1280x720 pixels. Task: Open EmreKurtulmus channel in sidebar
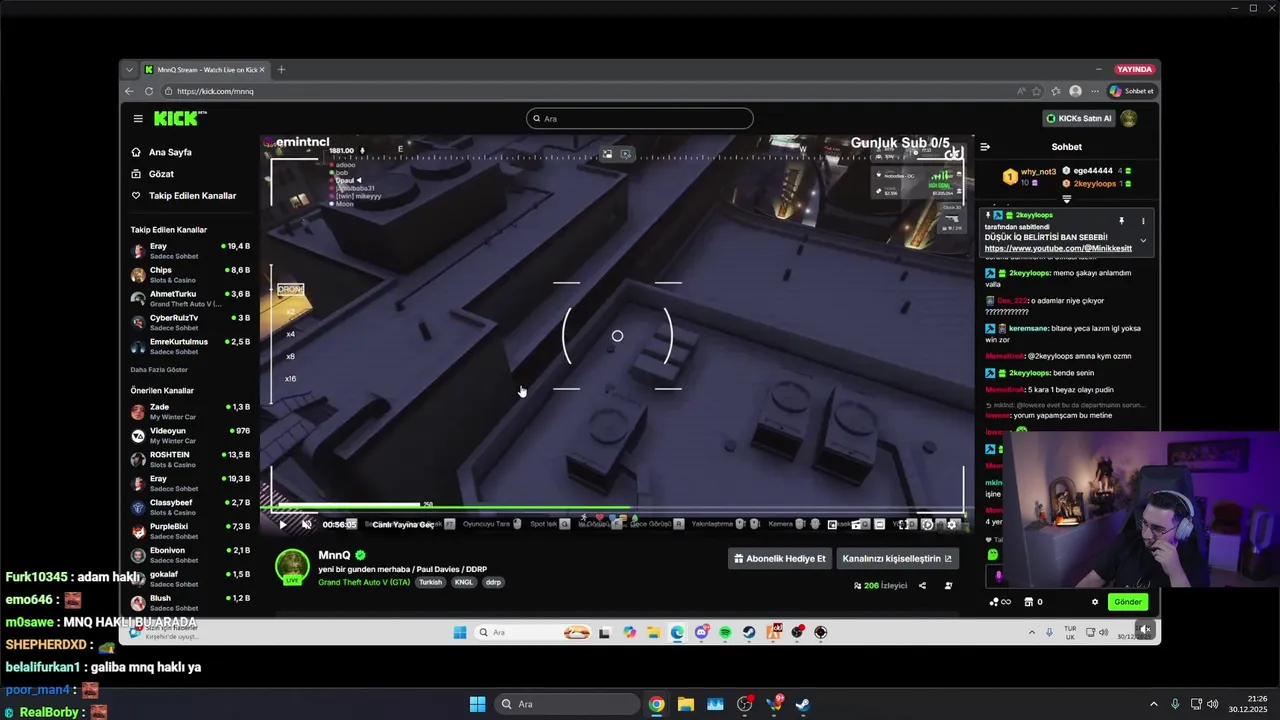coord(190,346)
